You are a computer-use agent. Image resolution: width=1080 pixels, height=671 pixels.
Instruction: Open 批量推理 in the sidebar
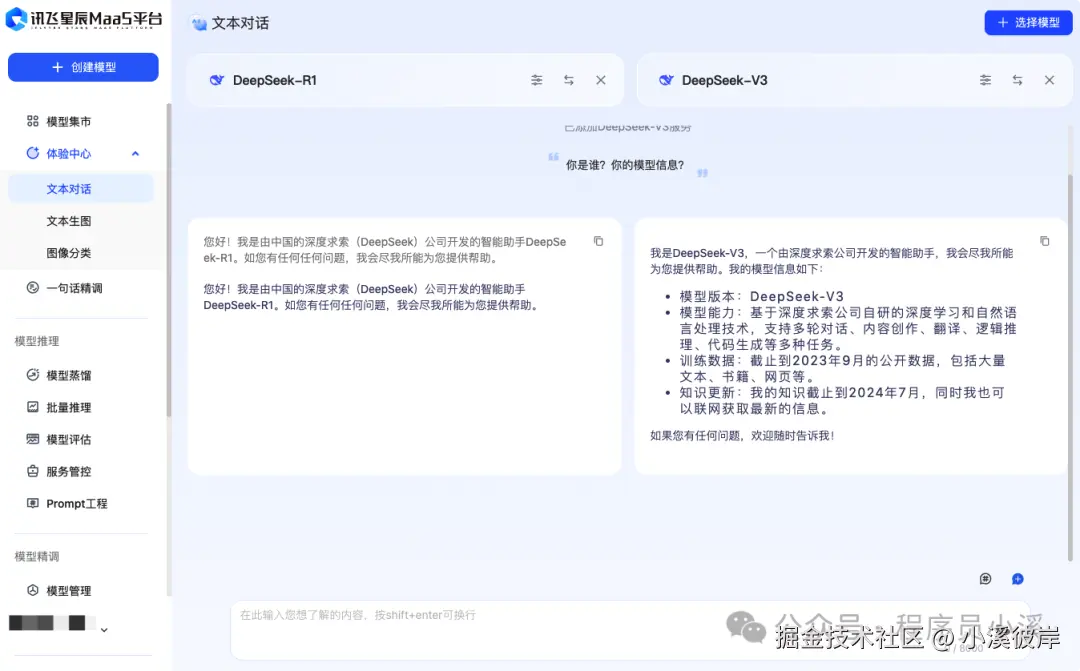click(69, 407)
